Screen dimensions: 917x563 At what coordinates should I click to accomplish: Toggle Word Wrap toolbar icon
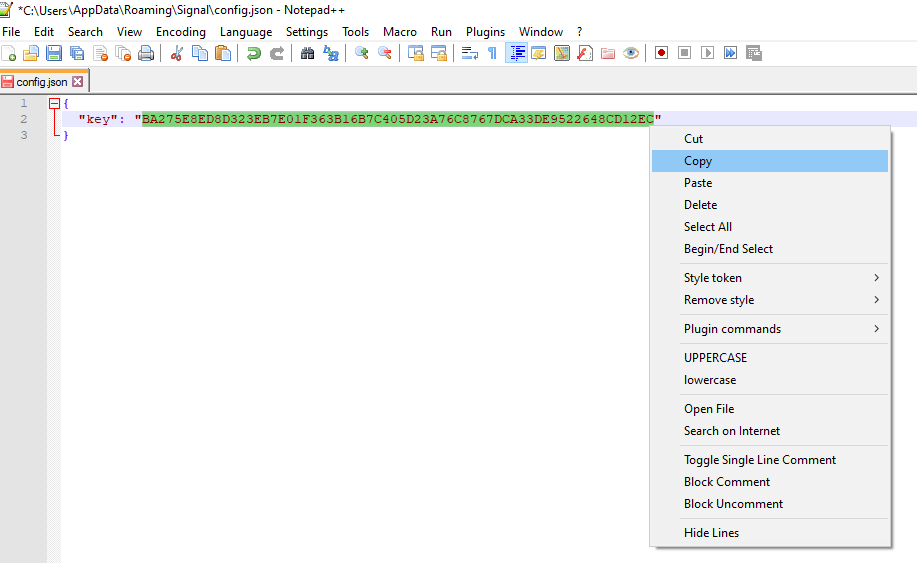click(470, 53)
